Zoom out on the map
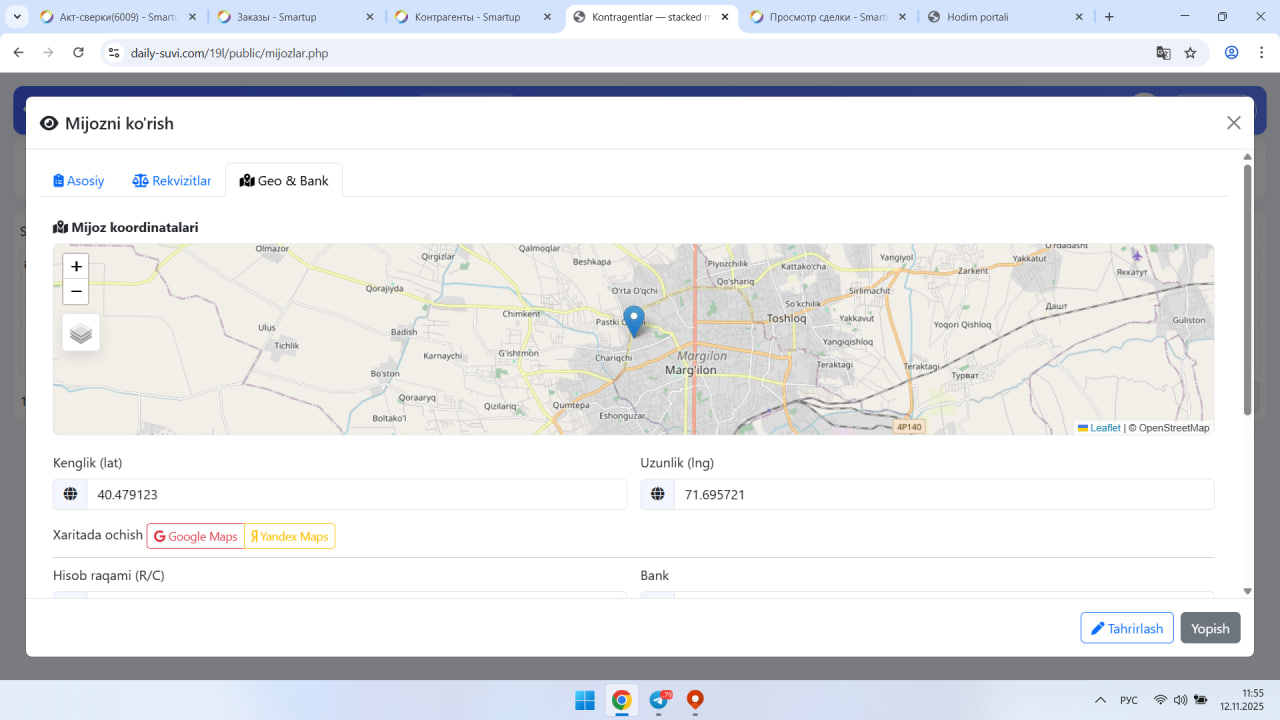The height and width of the screenshot is (720, 1280). coord(76,292)
